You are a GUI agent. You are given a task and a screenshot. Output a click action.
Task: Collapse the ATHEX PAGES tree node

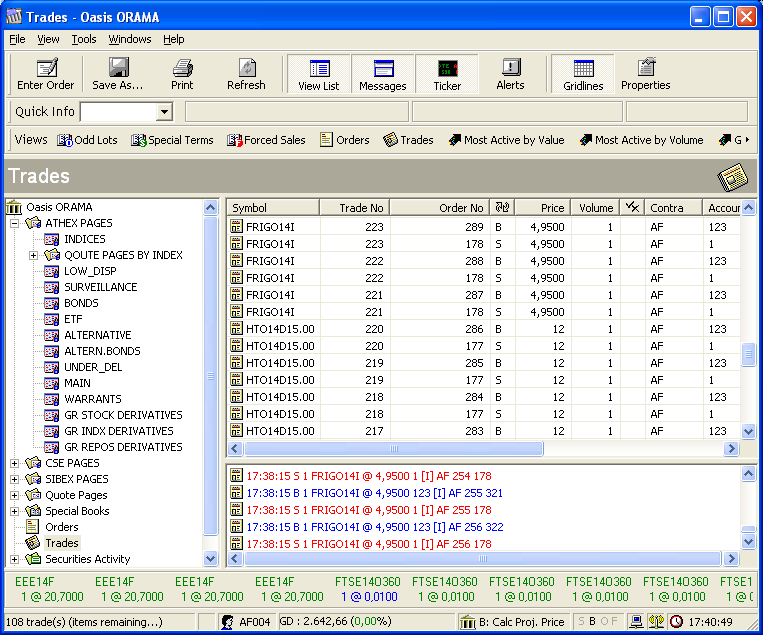tap(15, 223)
